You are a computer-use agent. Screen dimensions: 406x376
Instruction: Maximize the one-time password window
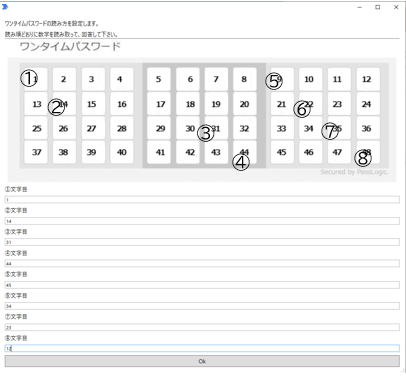tap(378, 7)
